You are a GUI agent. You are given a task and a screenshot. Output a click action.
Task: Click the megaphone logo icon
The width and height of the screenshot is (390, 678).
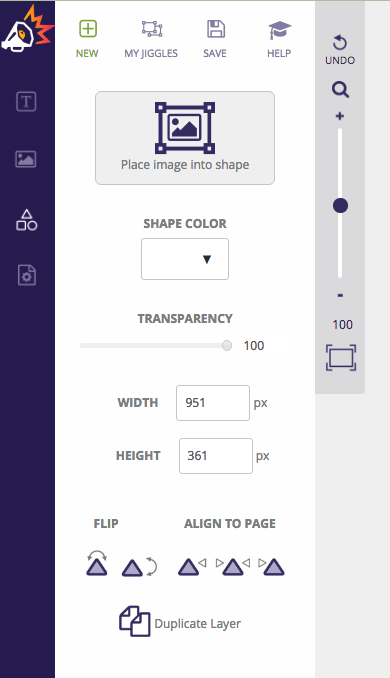point(27,29)
